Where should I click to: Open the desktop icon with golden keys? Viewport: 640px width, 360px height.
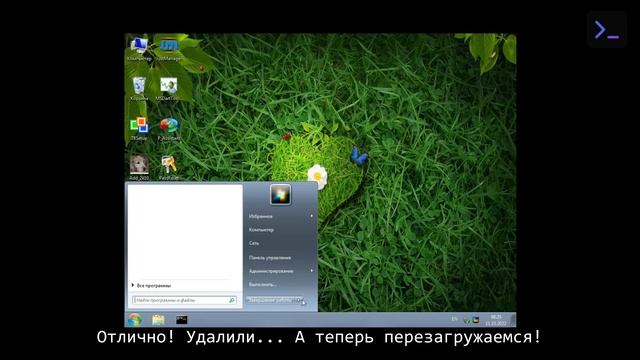pyautogui.click(x=169, y=167)
